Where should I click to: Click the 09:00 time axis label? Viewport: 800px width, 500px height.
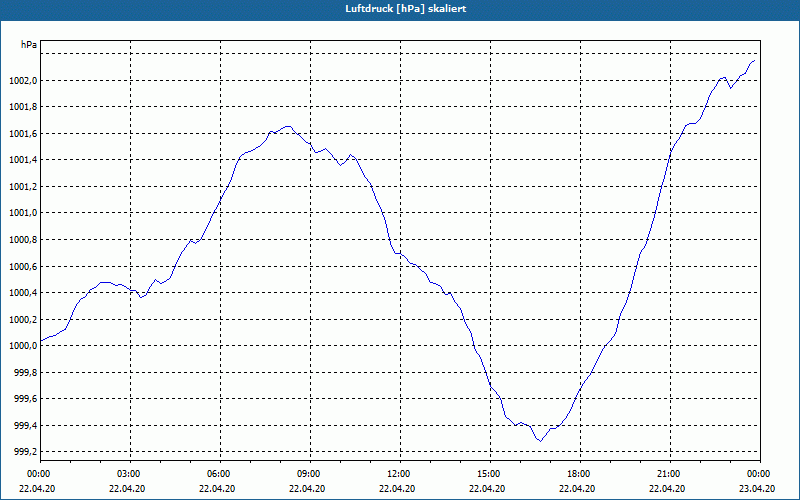point(310,474)
